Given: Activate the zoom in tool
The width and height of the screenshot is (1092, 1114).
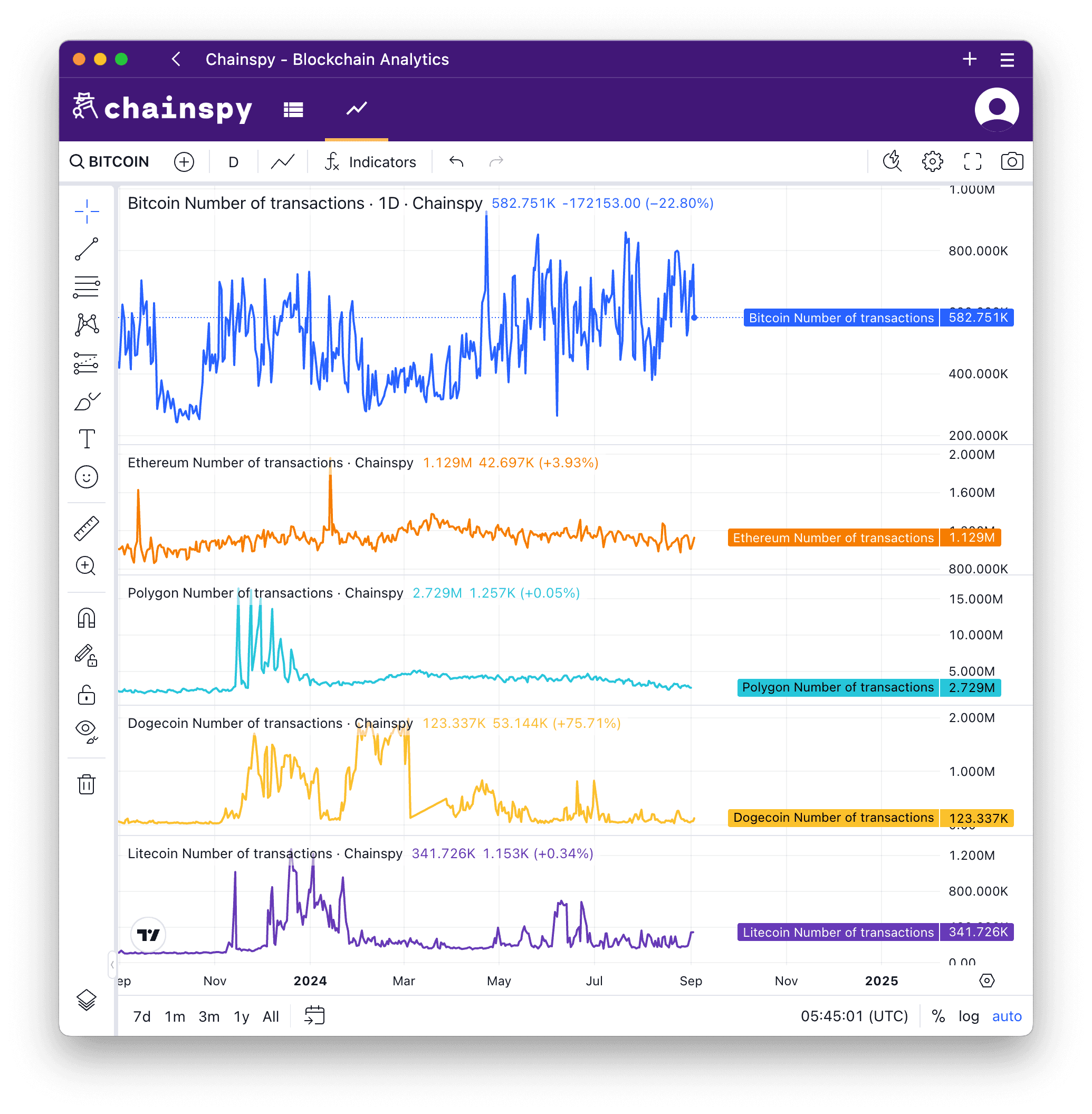Looking at the screenshot, I should pos(87,566).
